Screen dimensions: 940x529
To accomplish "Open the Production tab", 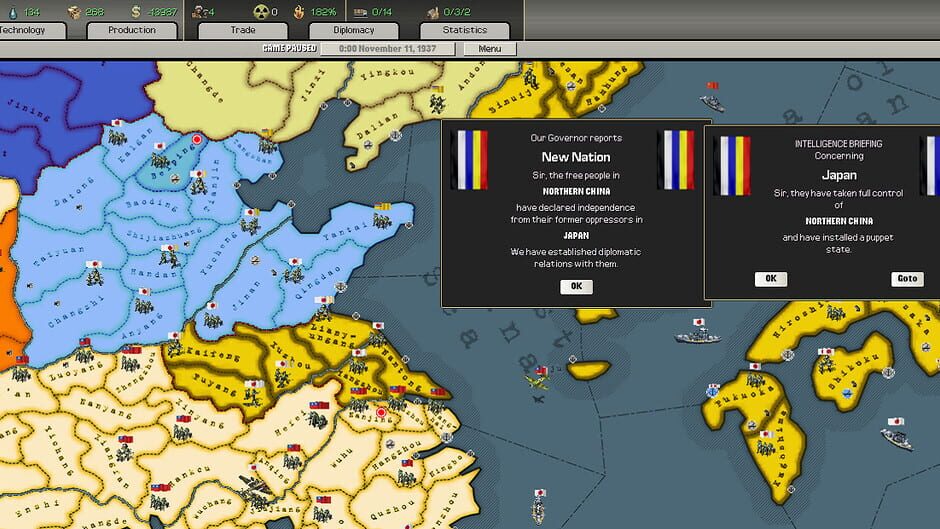I will pos(132,30).
